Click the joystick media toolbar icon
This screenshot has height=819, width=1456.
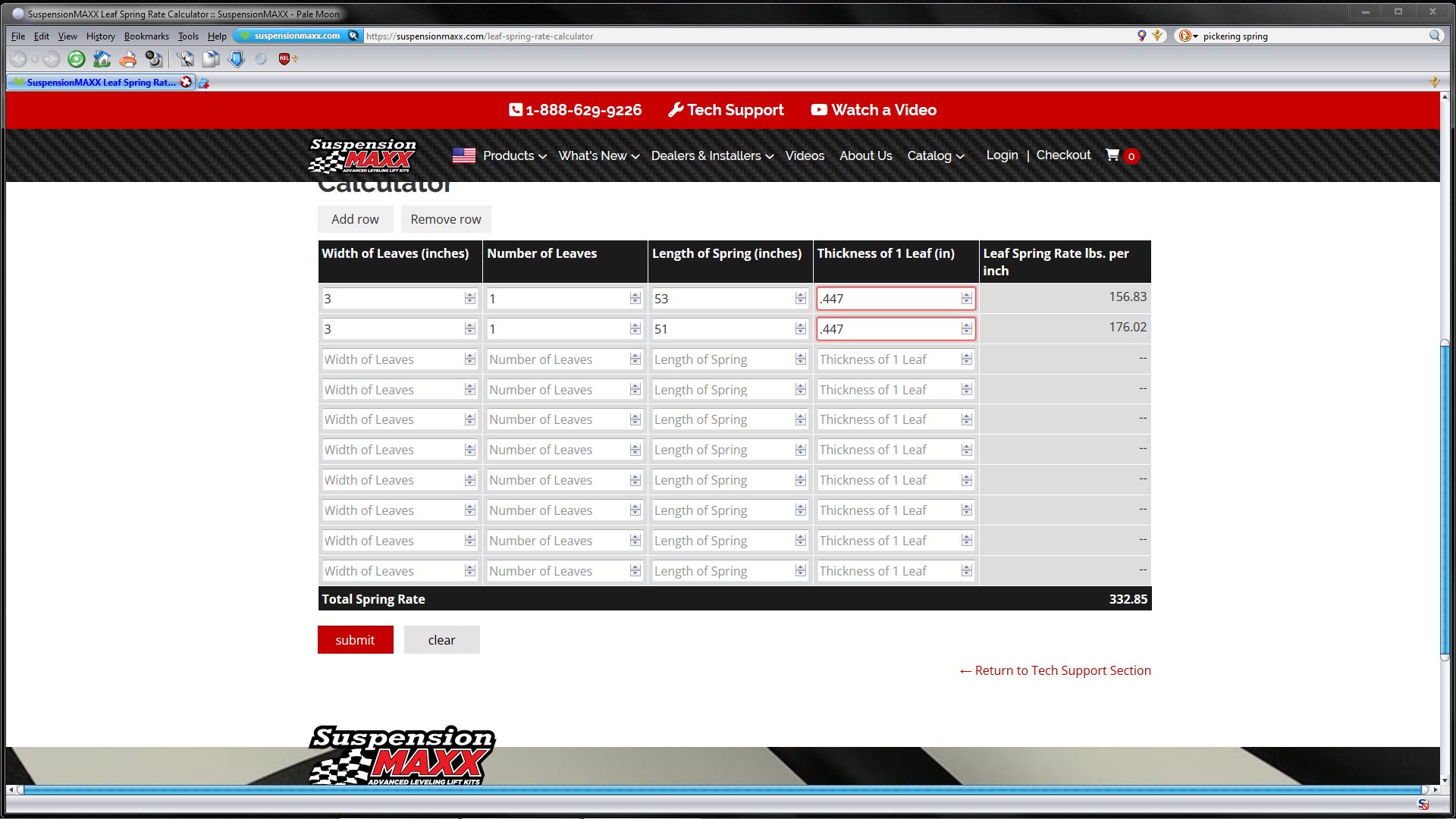pos(154,59)
